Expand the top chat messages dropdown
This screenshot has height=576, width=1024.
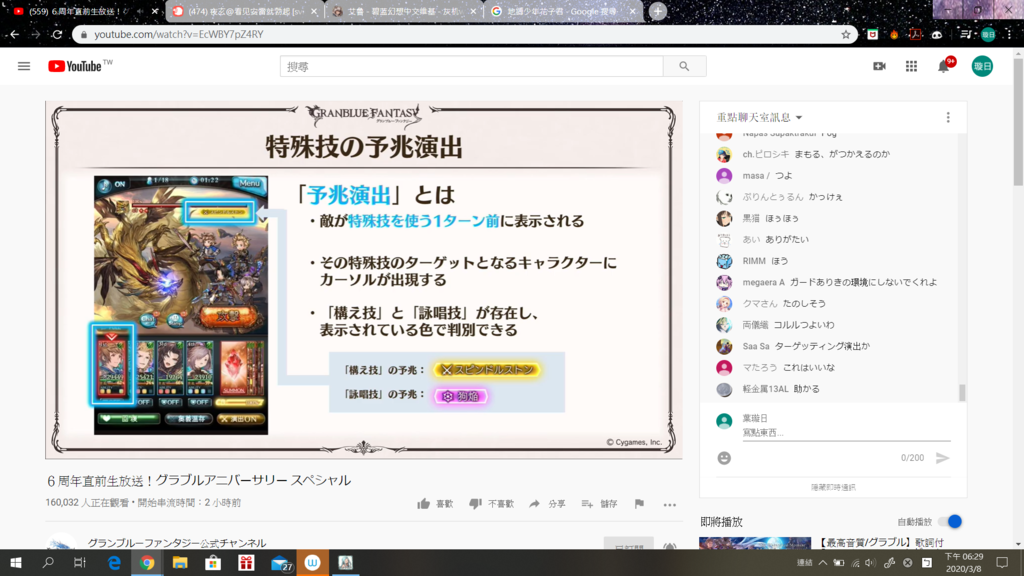[760, 118]
